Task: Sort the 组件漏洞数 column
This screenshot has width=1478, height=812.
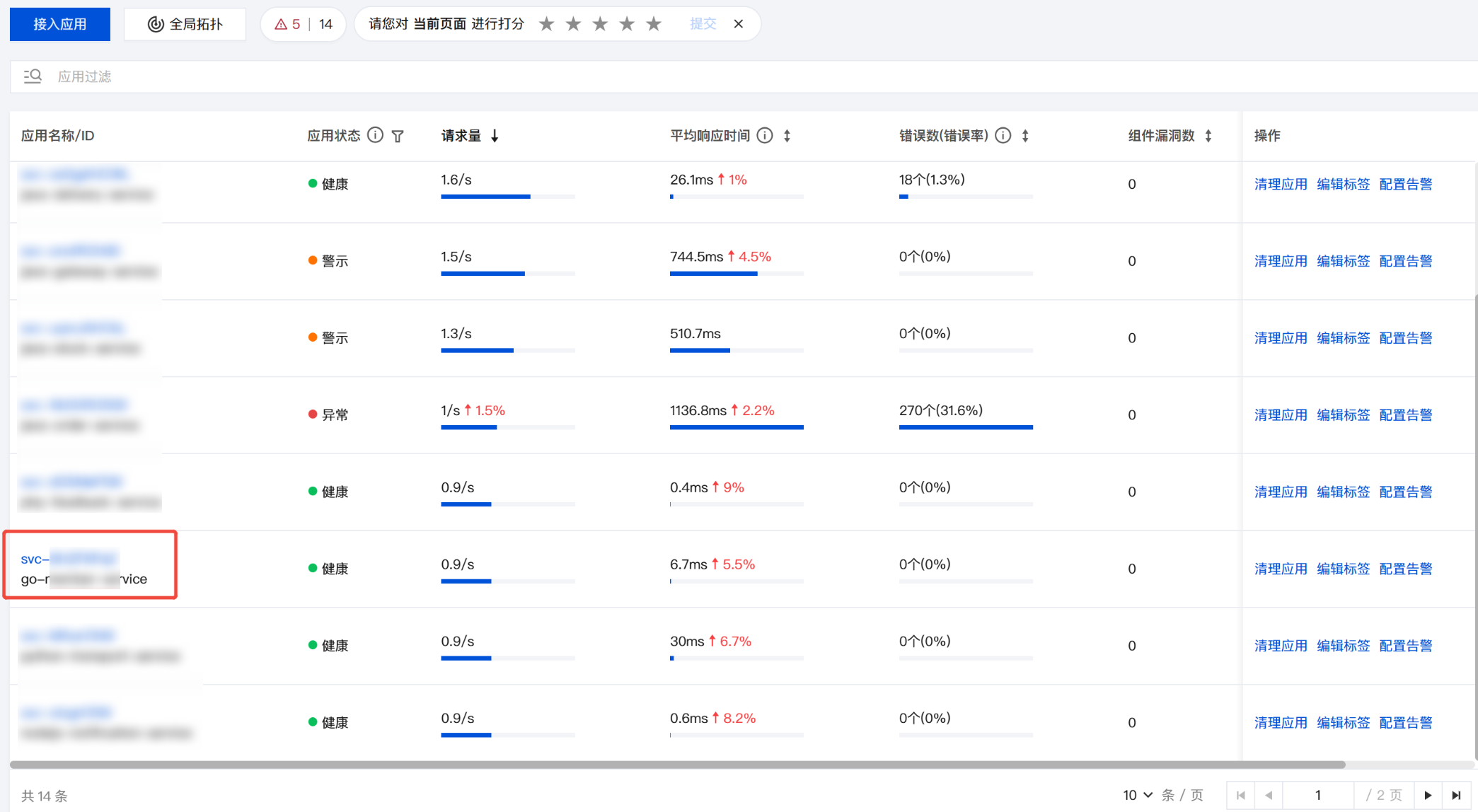Action: pos(1208,136)
